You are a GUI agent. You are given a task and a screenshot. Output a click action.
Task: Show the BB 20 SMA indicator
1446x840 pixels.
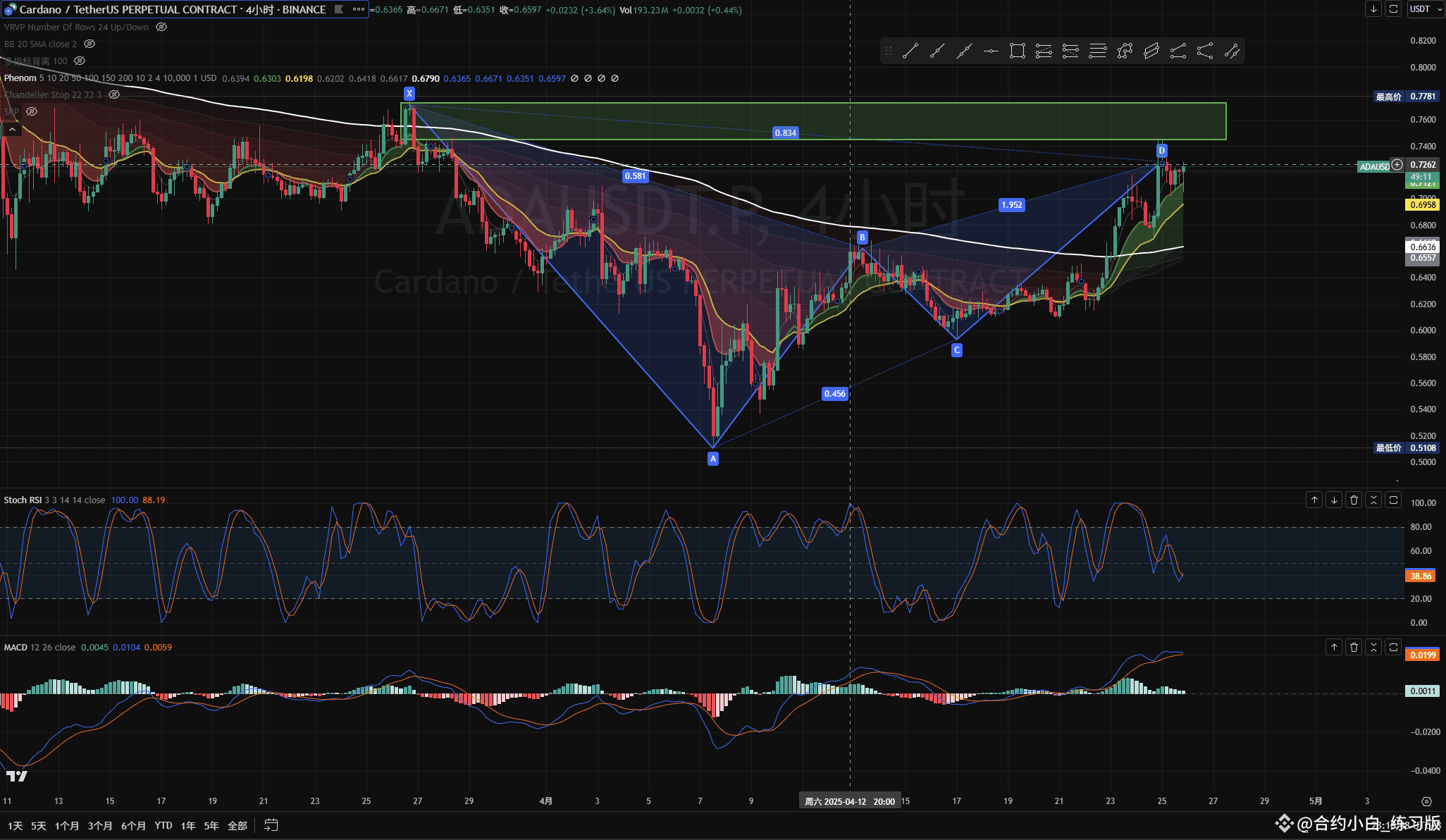coord(89,44)
